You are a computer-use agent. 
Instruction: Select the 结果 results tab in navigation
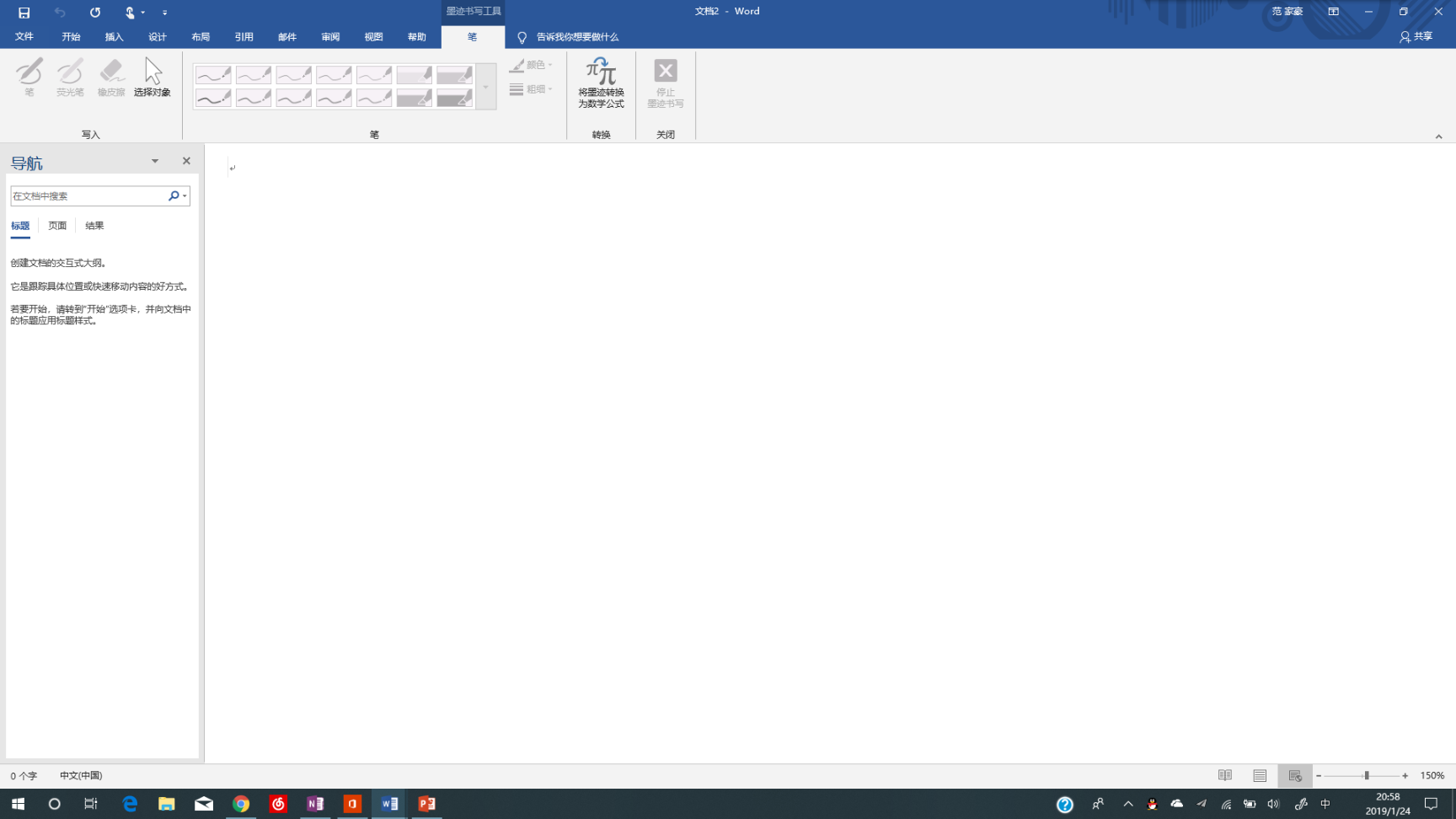coord(94,226)
